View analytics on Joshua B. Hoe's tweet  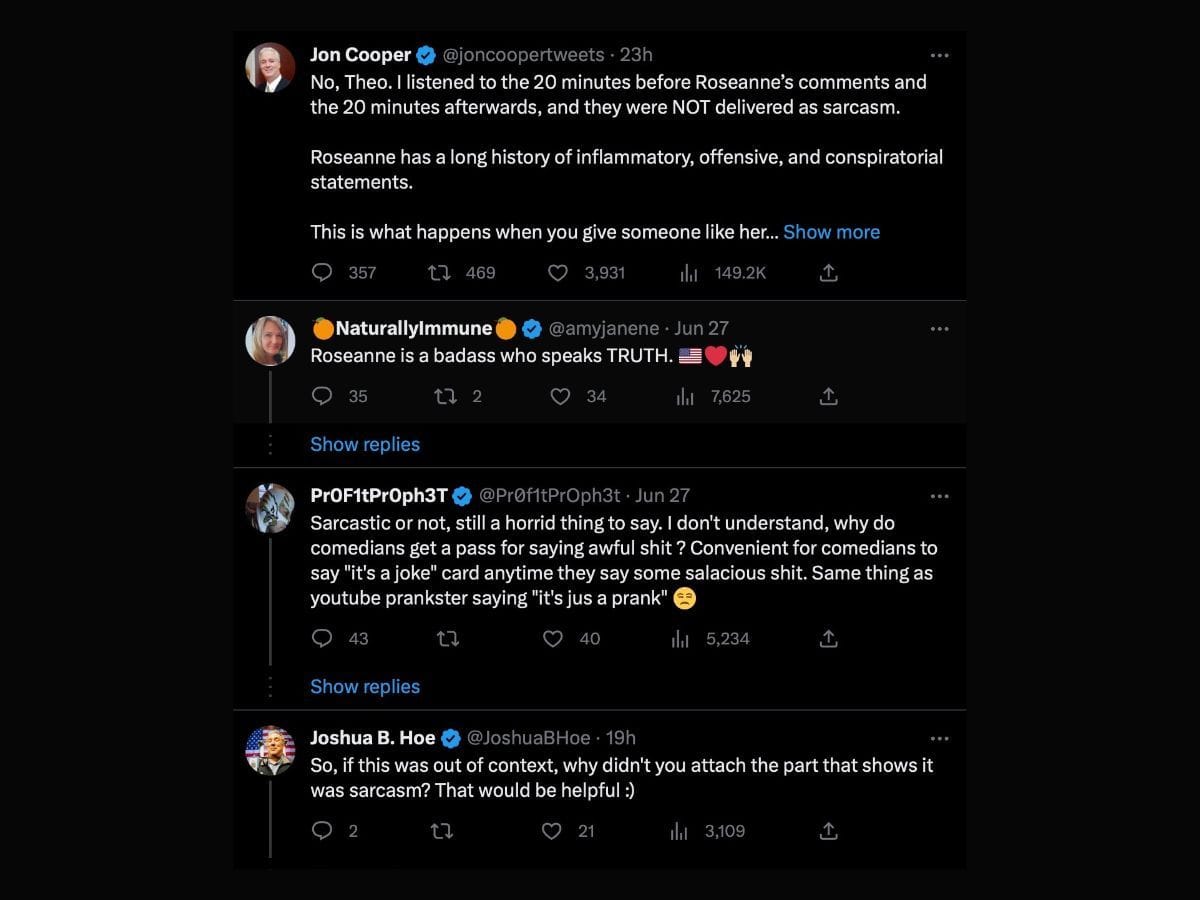[679, 830]
